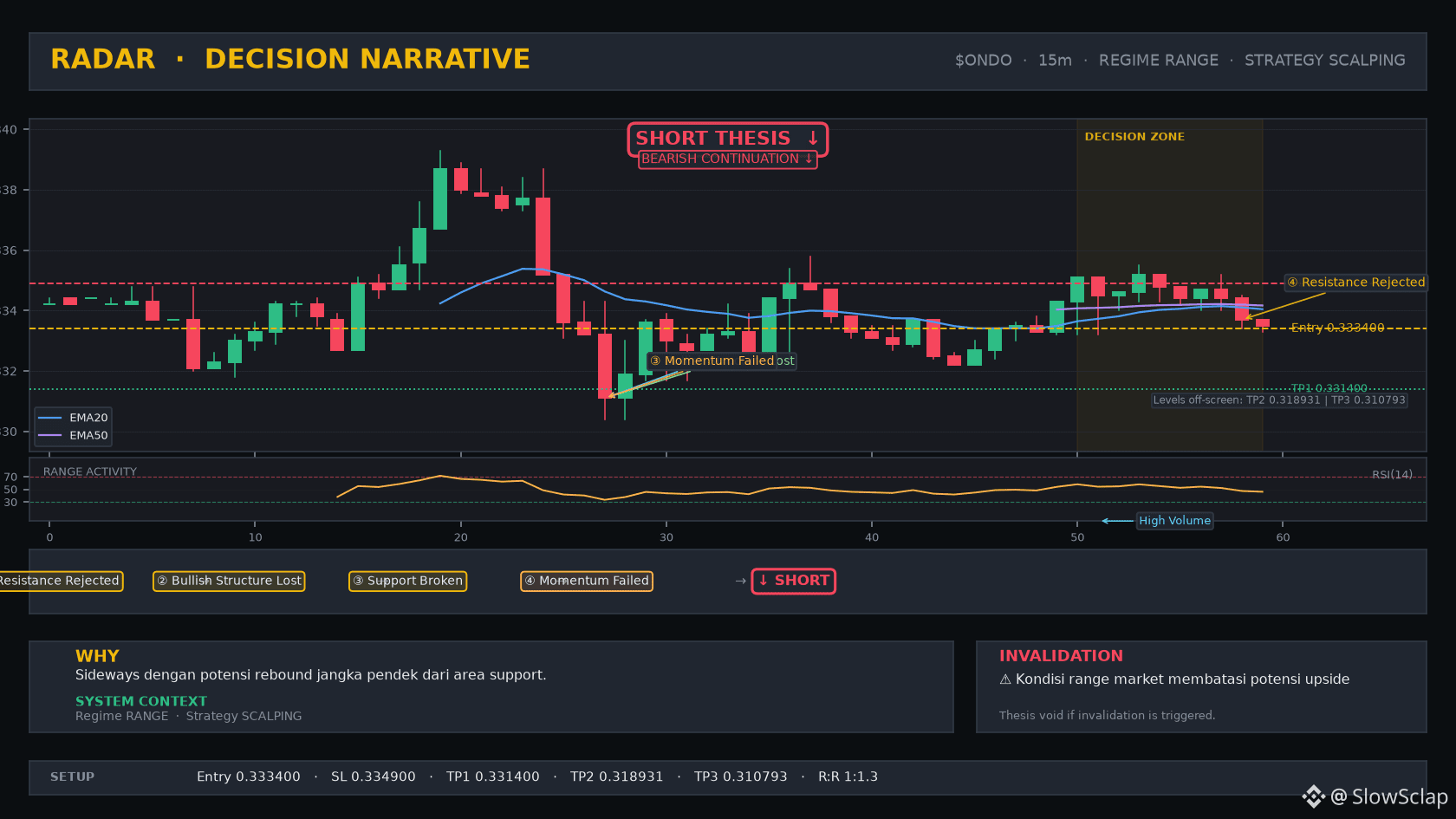Select the Support Broken chip
The height and width of the screenshot is (819, 1456).
407,581
